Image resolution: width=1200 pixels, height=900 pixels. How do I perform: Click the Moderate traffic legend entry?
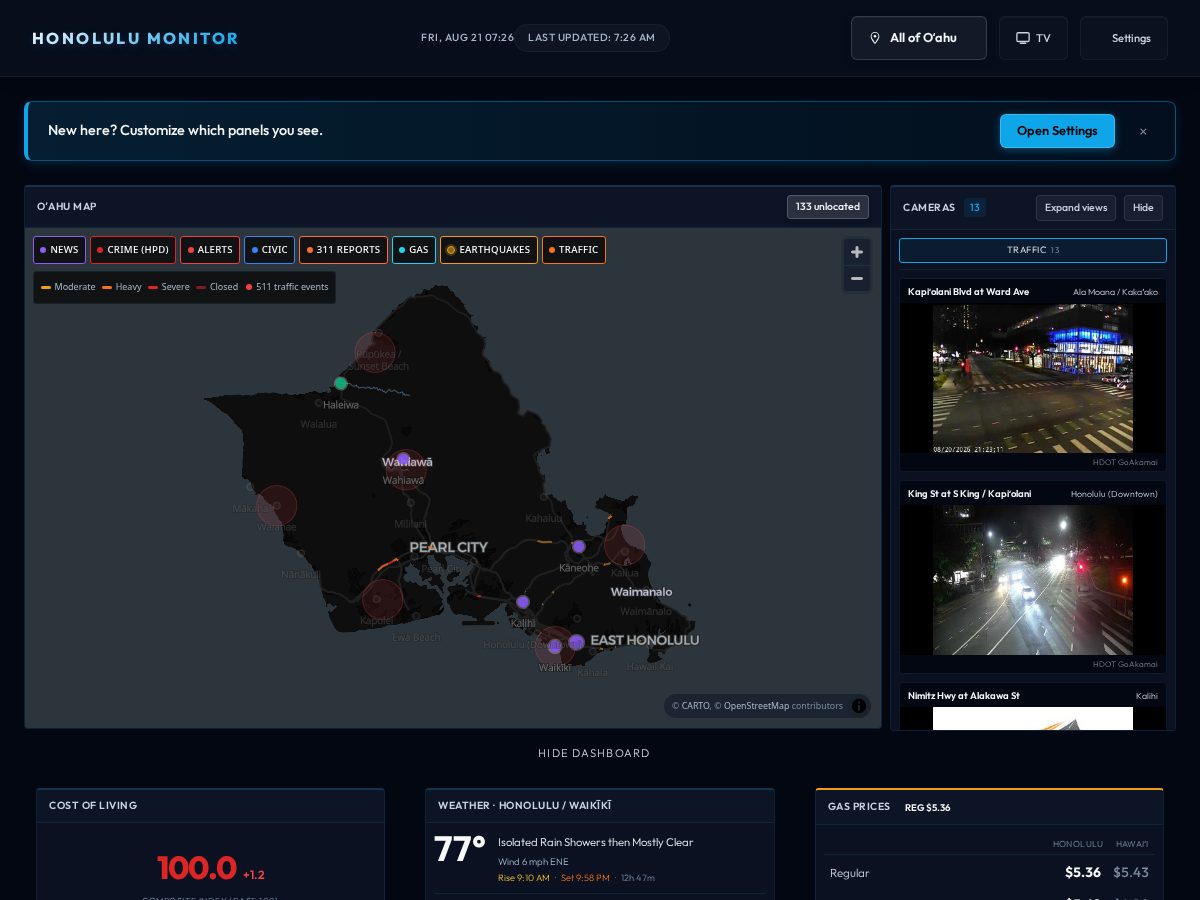coord(68,287)
